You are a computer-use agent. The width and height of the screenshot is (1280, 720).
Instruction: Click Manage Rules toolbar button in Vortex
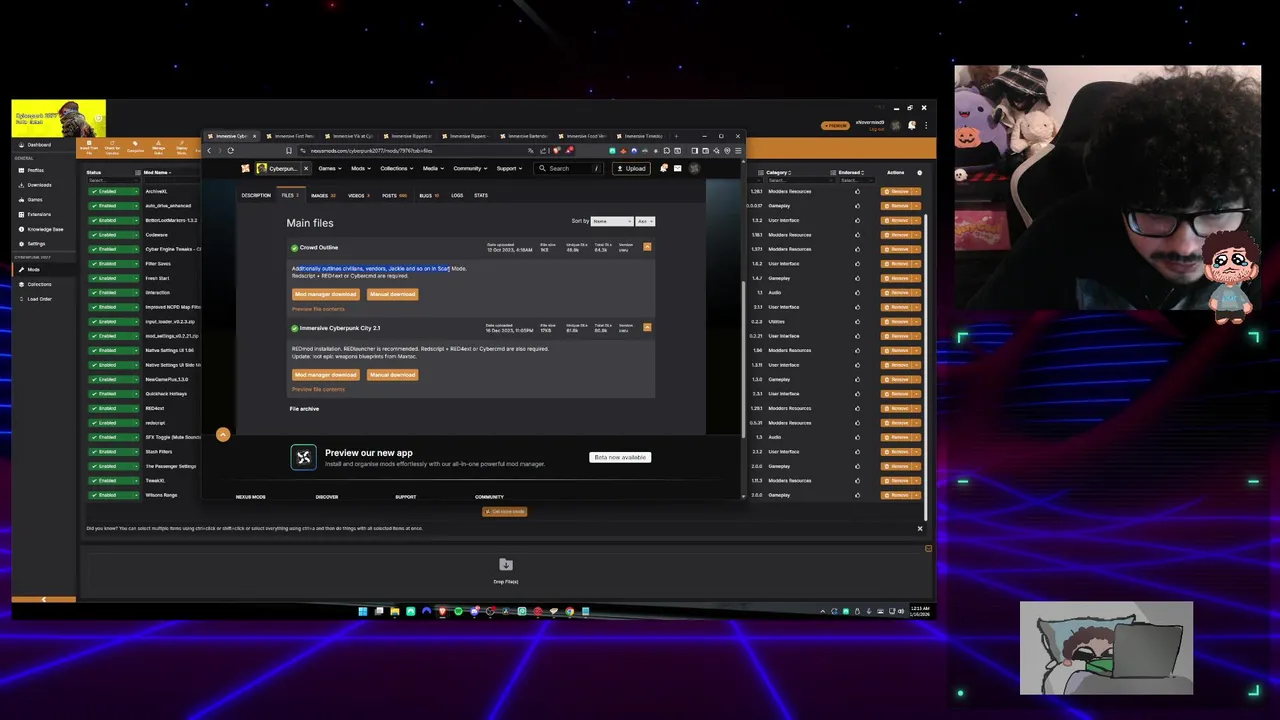[159, 148]
